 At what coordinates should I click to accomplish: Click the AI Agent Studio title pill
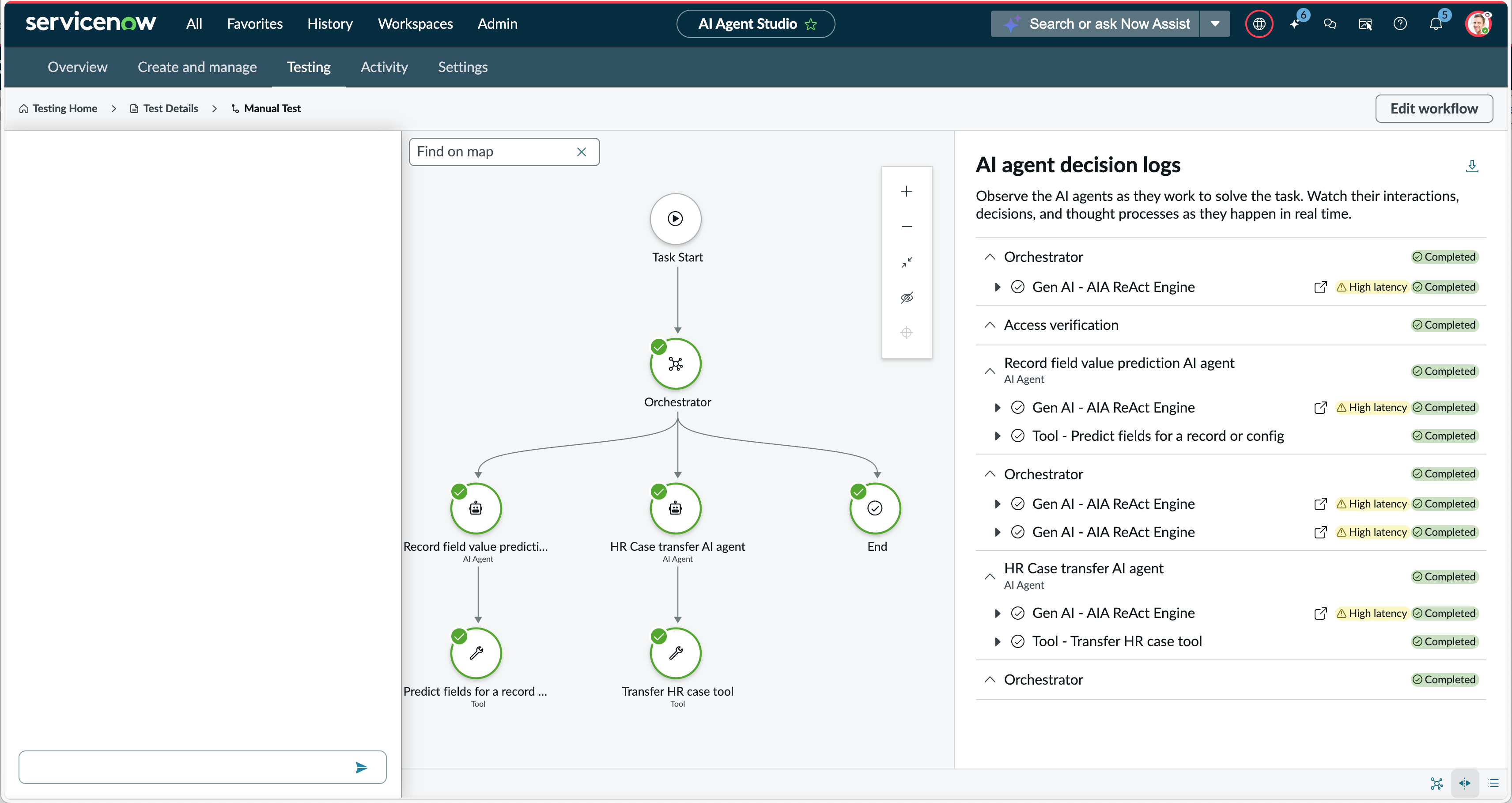click(x=756, y=24)
